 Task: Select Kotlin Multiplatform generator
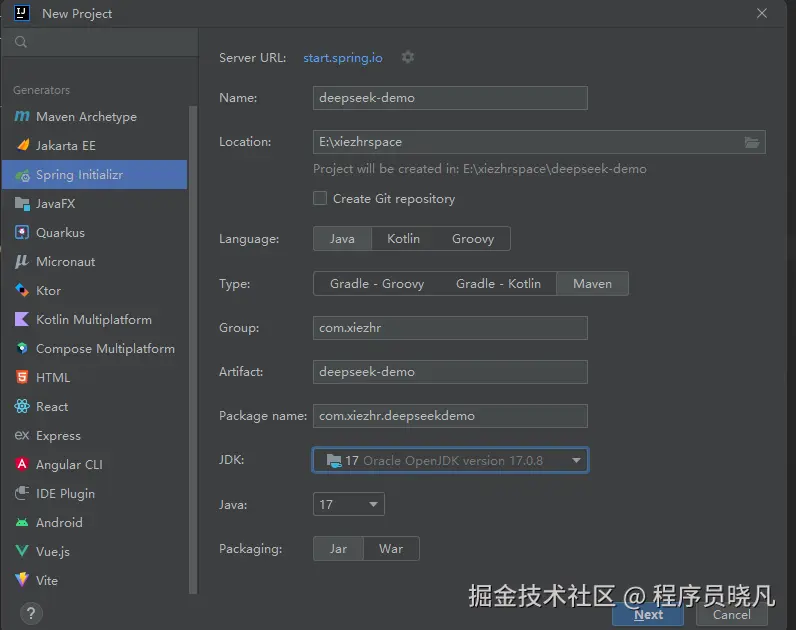[x=95, y=319]
